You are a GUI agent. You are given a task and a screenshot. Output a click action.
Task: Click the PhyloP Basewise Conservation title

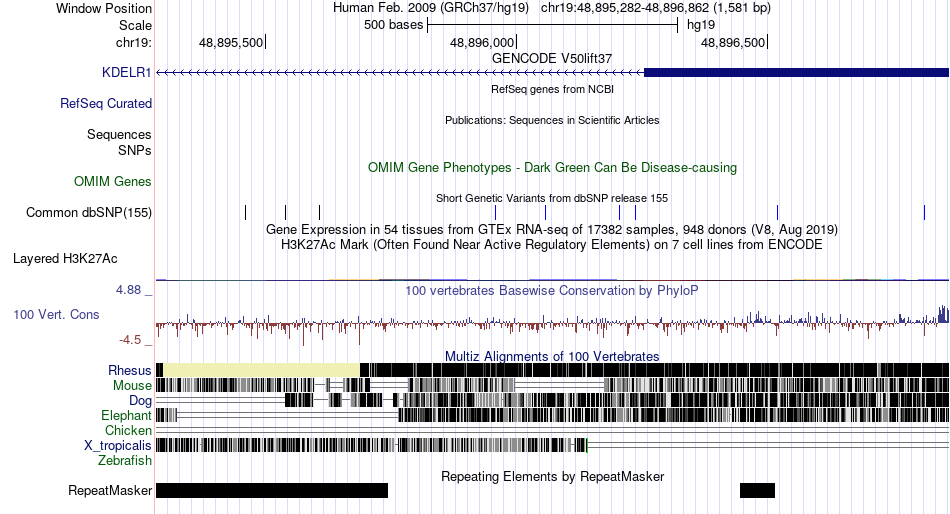[x=552, y=290]
